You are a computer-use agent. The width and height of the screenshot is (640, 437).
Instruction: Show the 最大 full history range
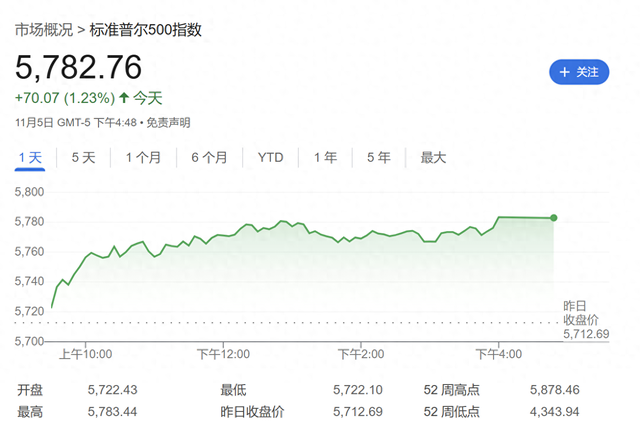click(433, 158)
